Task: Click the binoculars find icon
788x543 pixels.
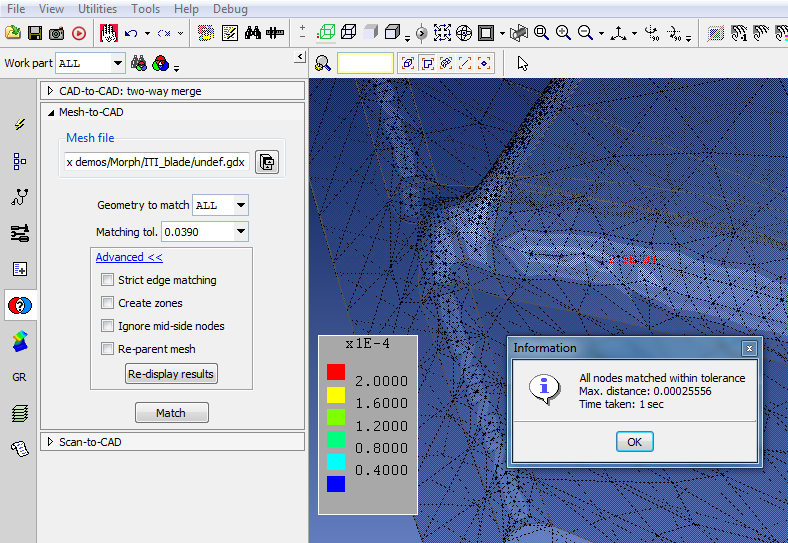Action: [x=253, y=33]
